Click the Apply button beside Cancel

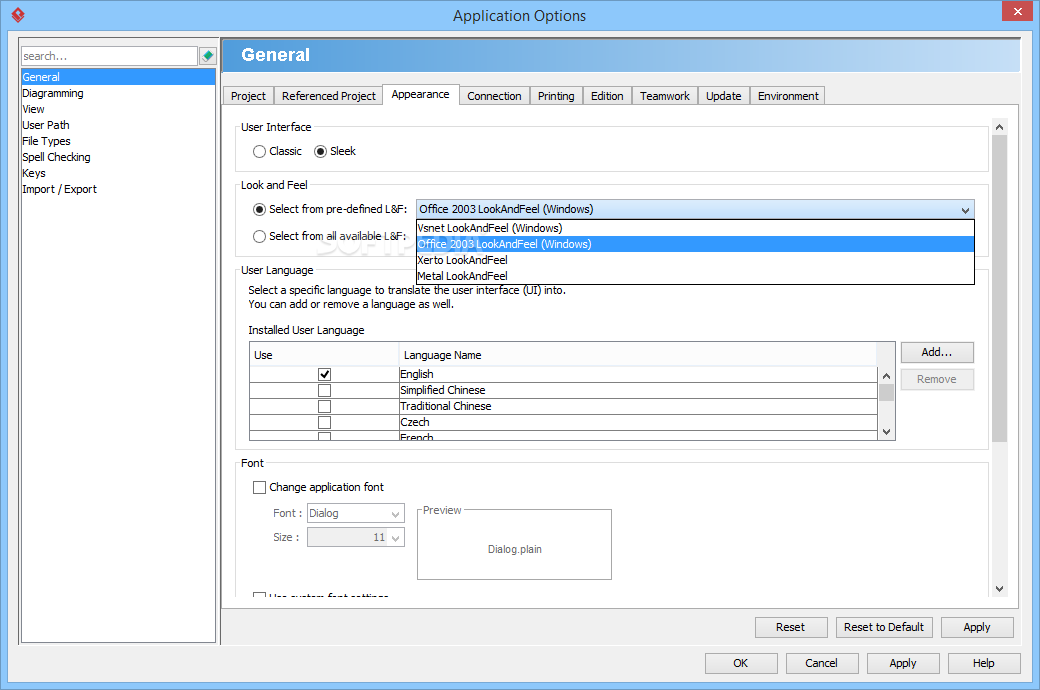pyautogui.click(x=903, y=663)
